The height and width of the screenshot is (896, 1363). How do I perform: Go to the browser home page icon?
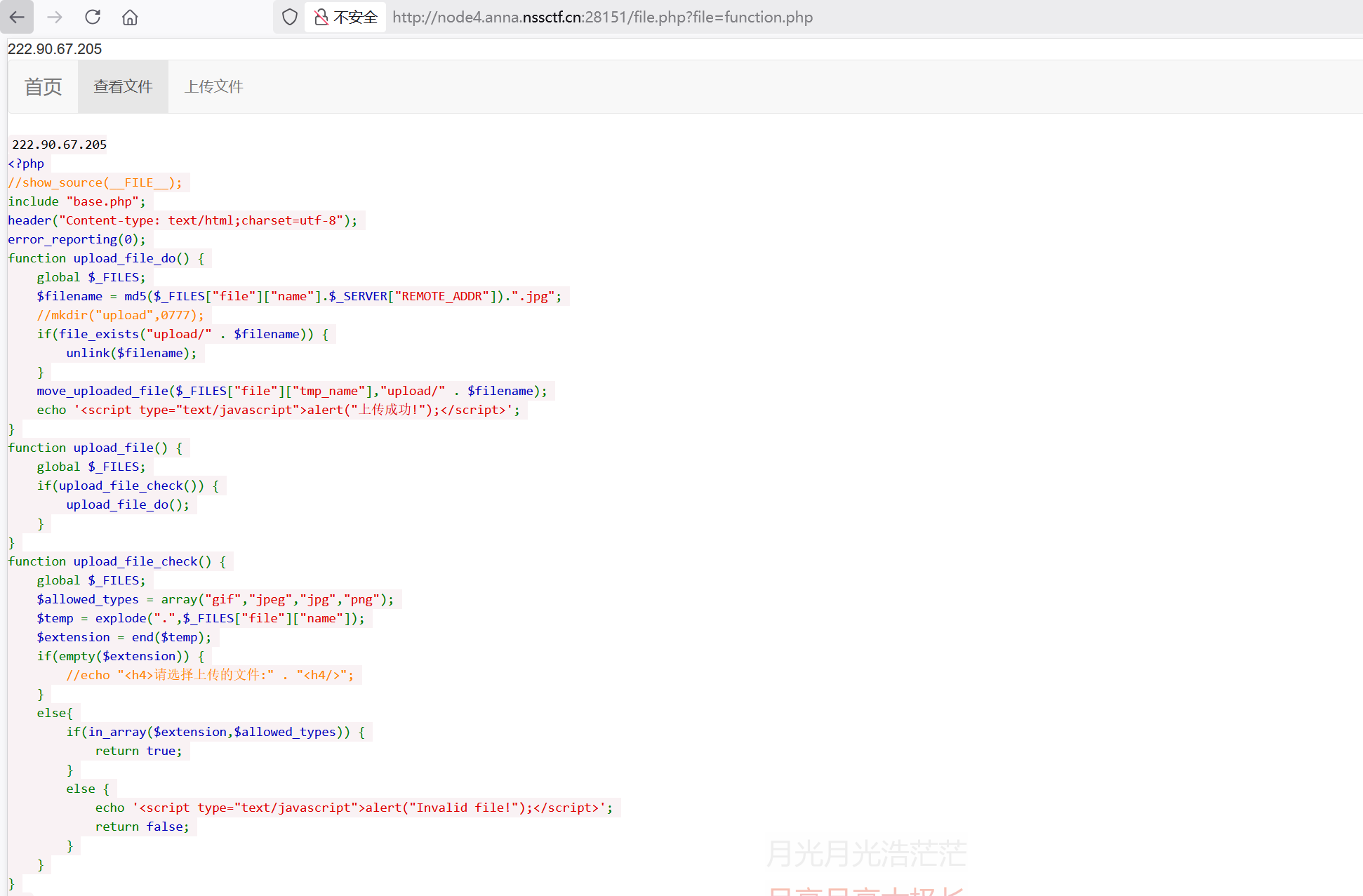pyautogui.click(x=130, y=17)
